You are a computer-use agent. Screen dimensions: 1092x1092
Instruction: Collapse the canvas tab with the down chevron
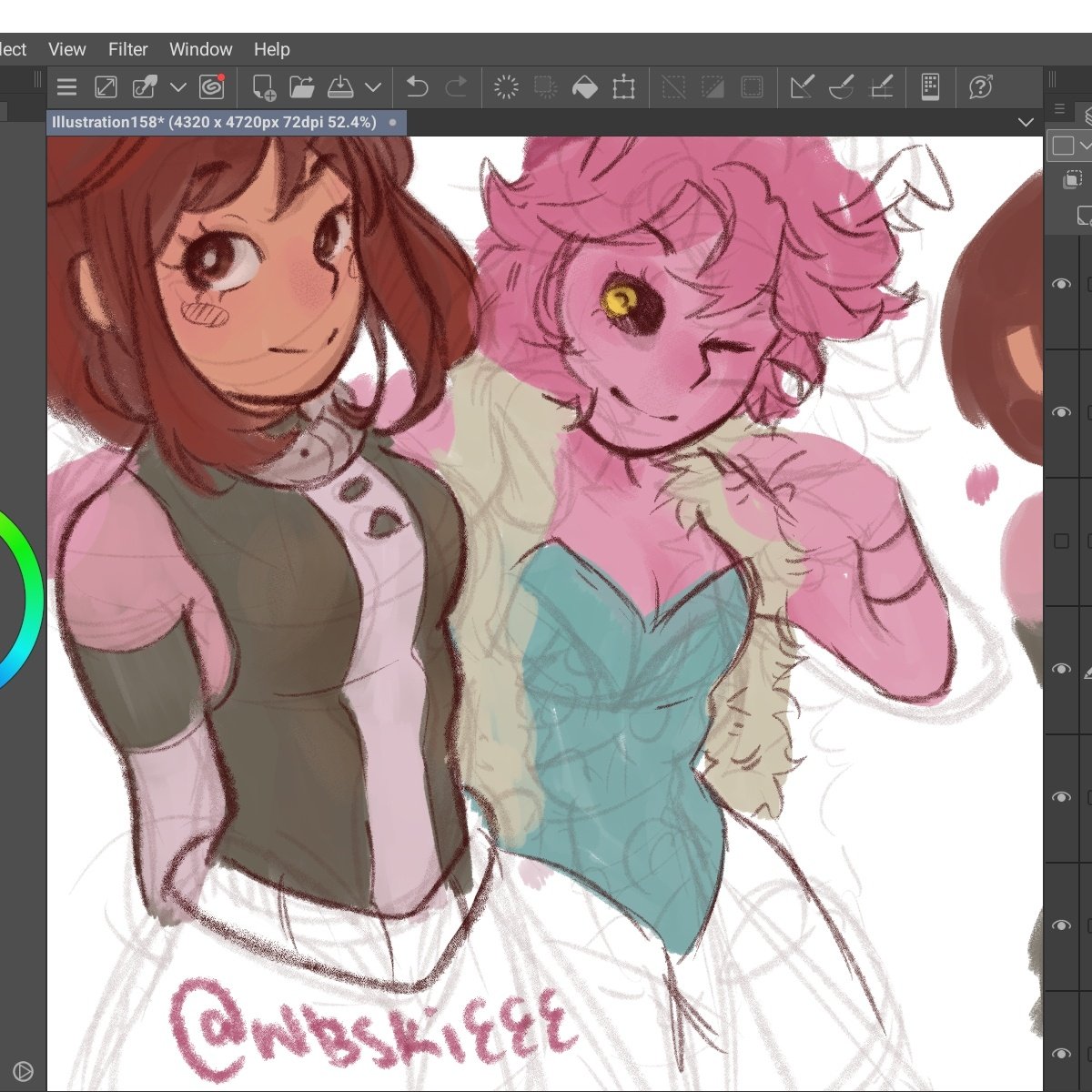click(1026, 121)
